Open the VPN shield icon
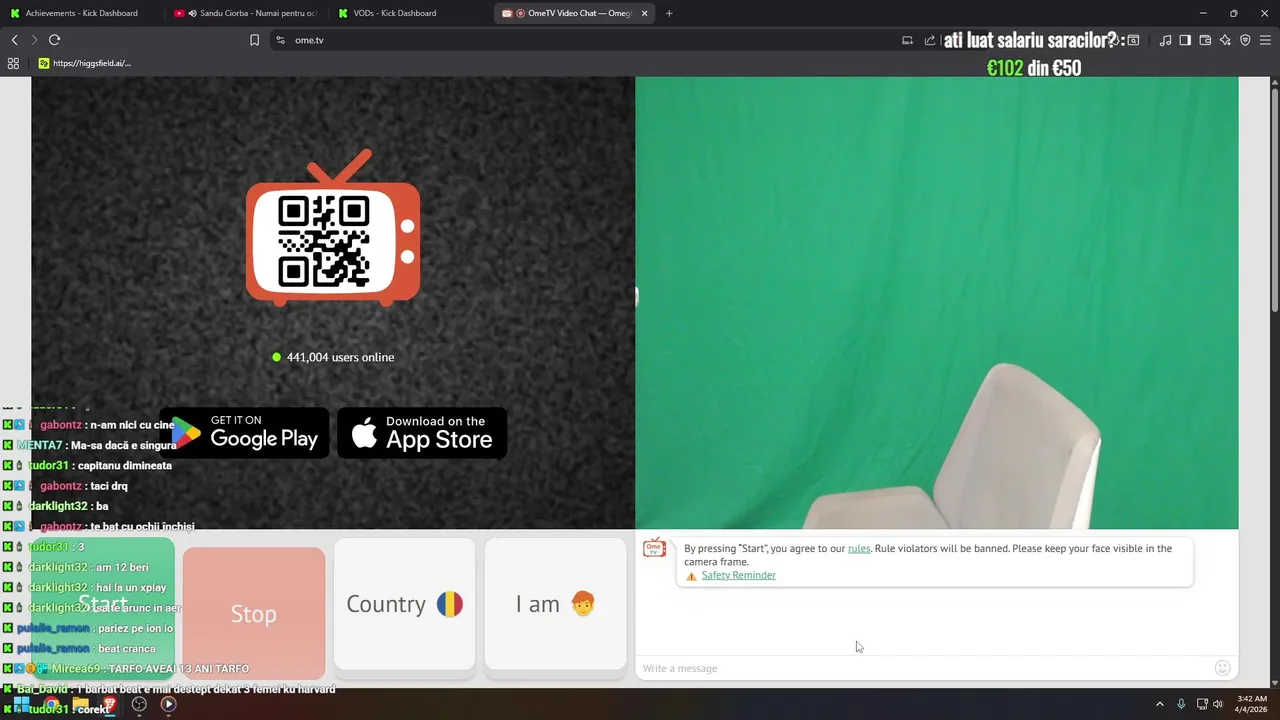Screen dimensions: 1280x720 click(x=1245, y=40)
